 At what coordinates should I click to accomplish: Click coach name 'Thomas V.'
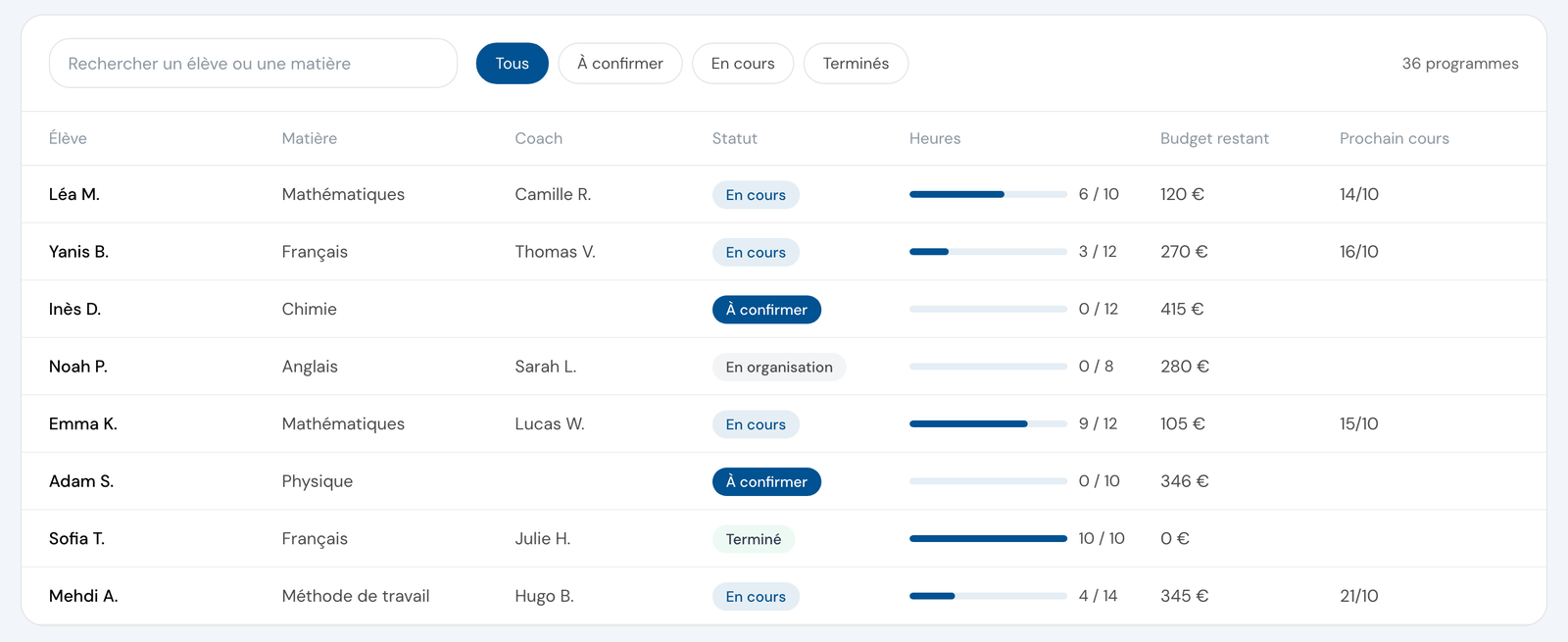pyautogui.click(x=555, y=252)
